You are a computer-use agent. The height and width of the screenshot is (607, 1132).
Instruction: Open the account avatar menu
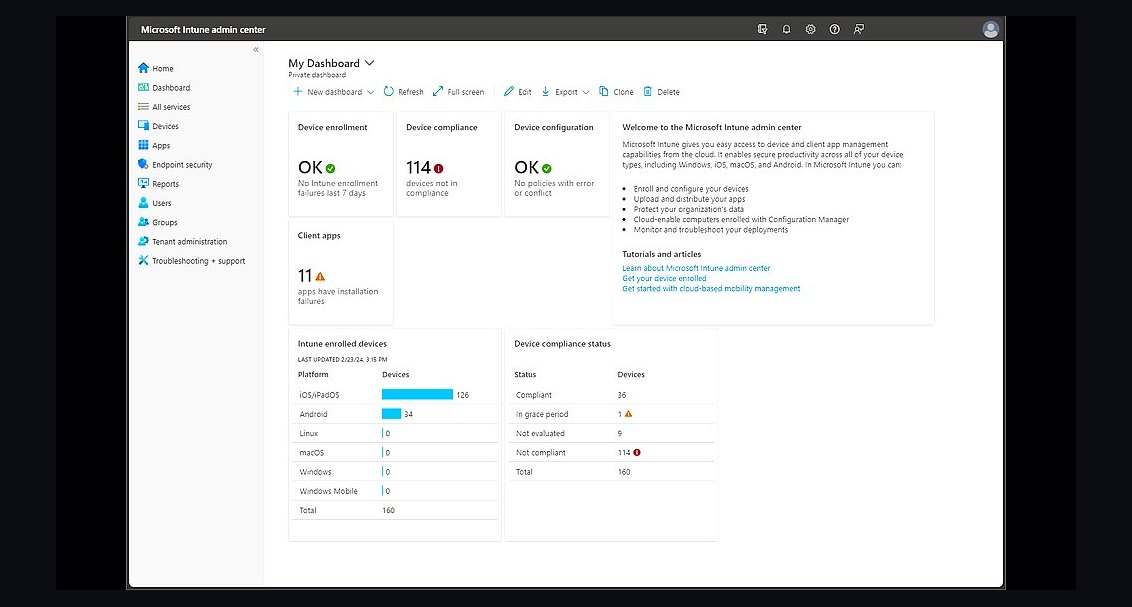990,30
